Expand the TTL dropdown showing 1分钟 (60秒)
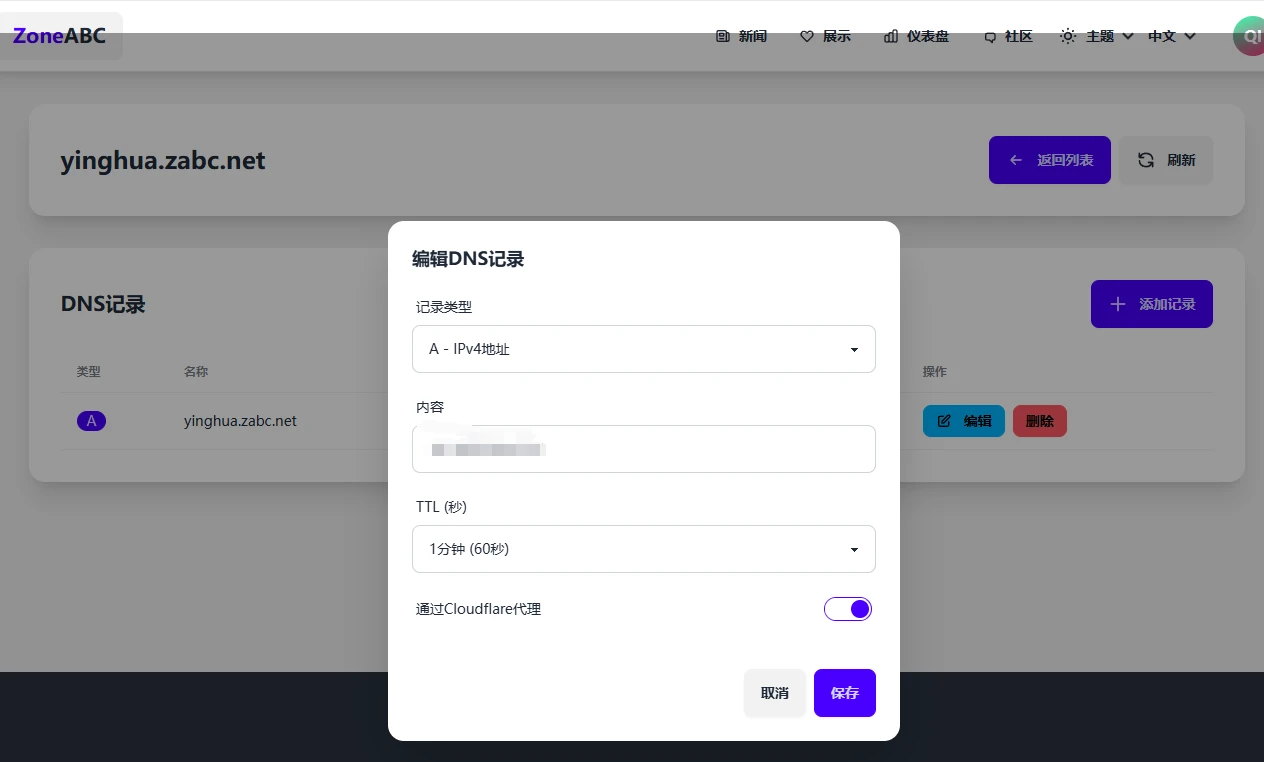1264x762 pixels. (x=643, y=549)
